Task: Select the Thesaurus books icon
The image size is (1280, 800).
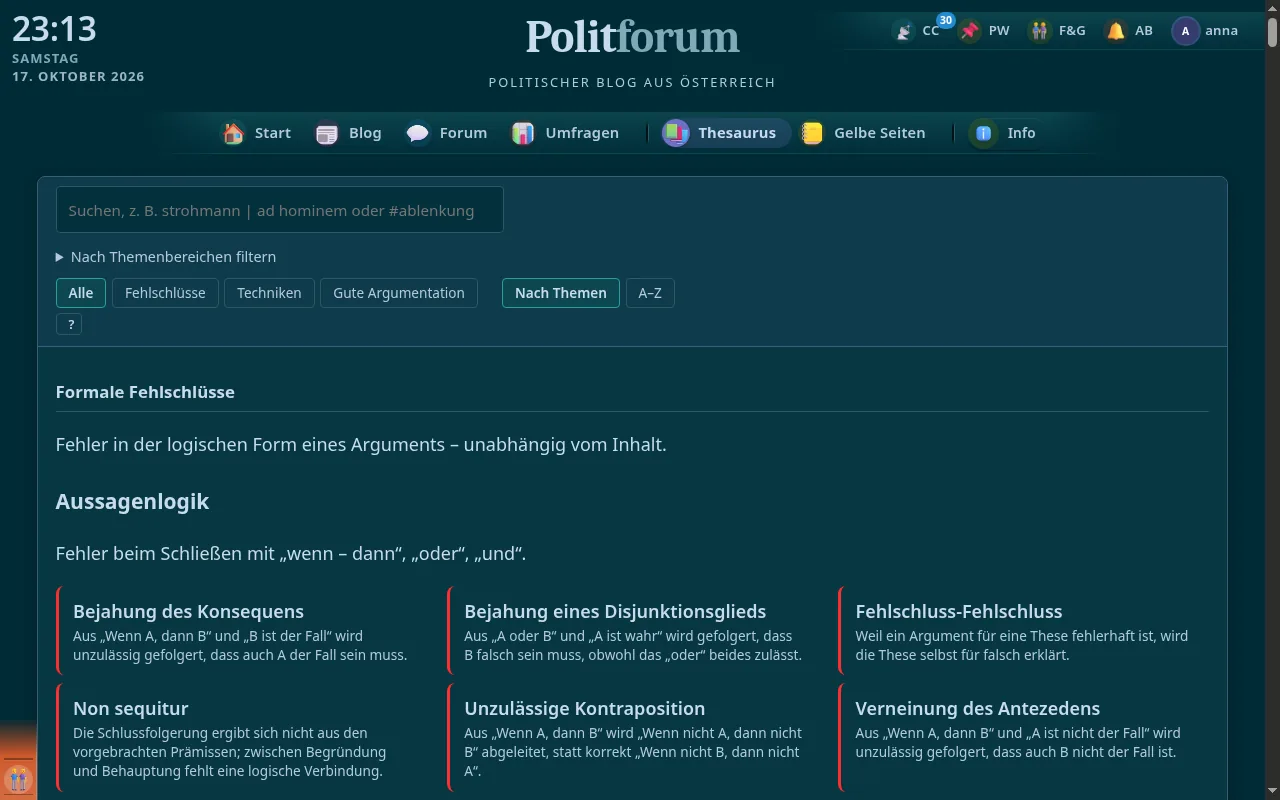Action: [x=676, y=133]
